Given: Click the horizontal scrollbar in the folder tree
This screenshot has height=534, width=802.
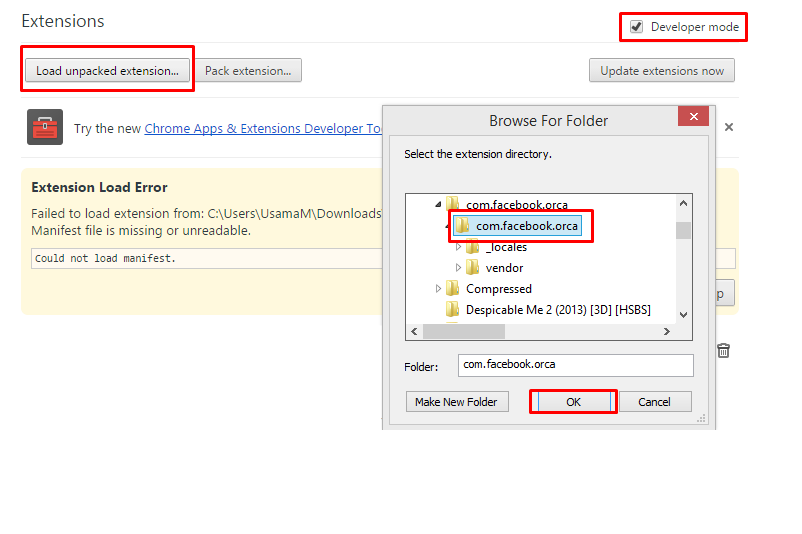Looking at the screenshot, I should 465,331.
